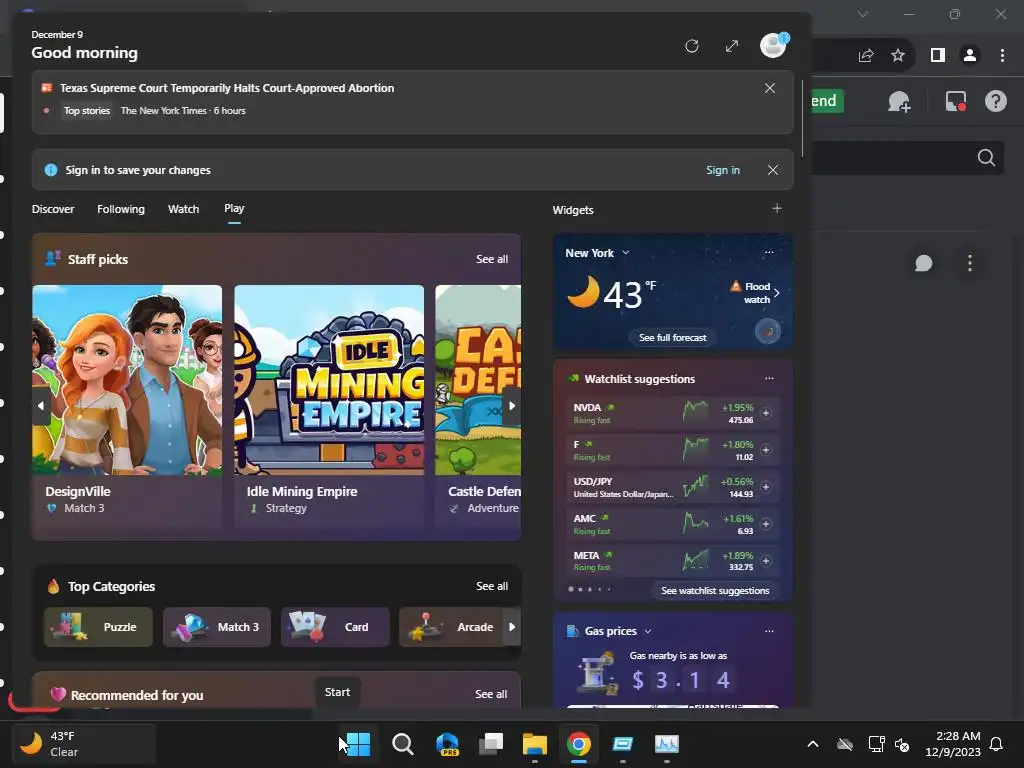The height and width of the screenshot is (768, 1024).
Task: Add F stock to watchlist
Action: point(766,450)
